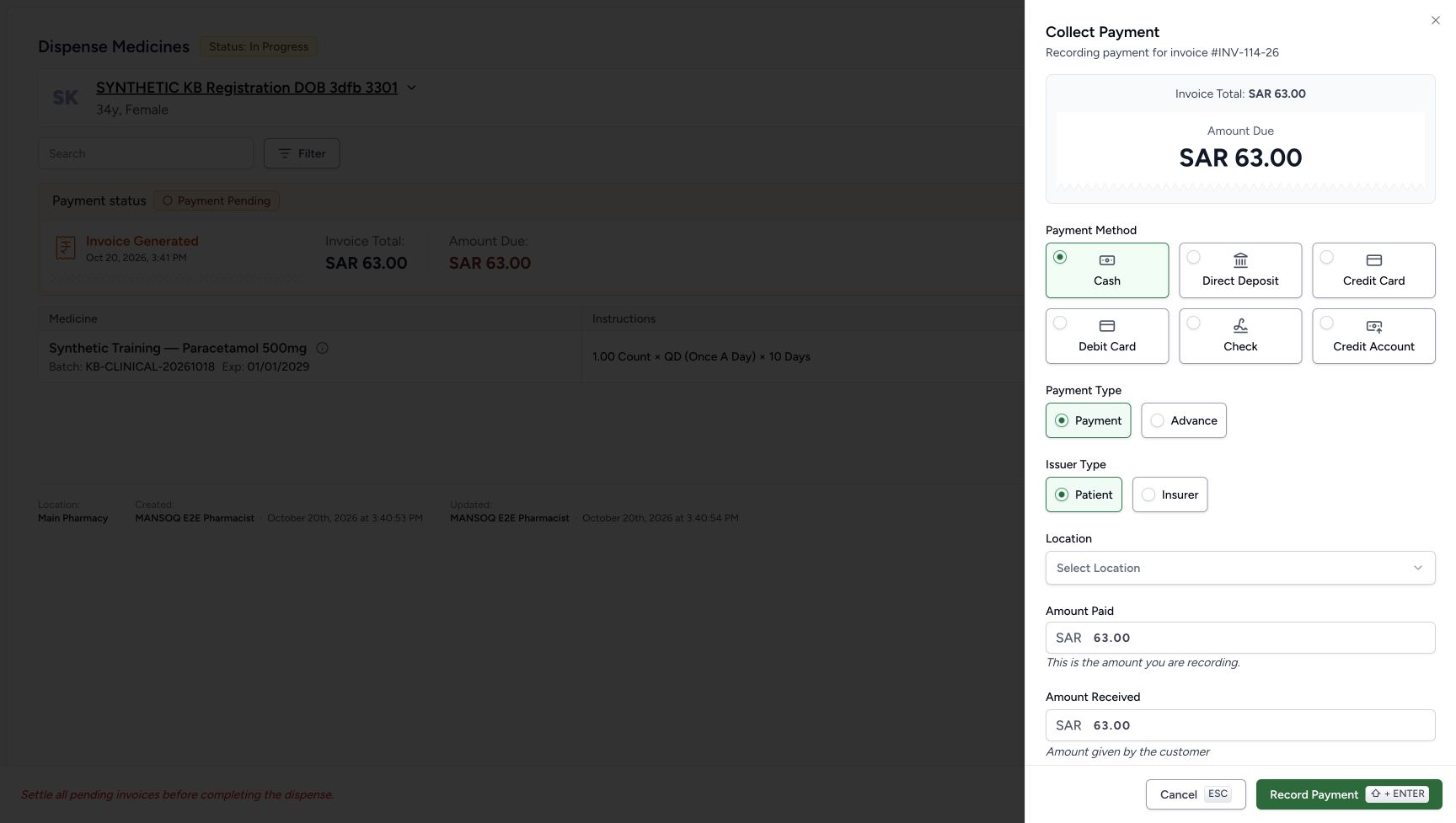Click the Medicine column header
Image resolution: width=1456 pixels, height=823 pixels.
pyautogui.click(x=73, y=318)
